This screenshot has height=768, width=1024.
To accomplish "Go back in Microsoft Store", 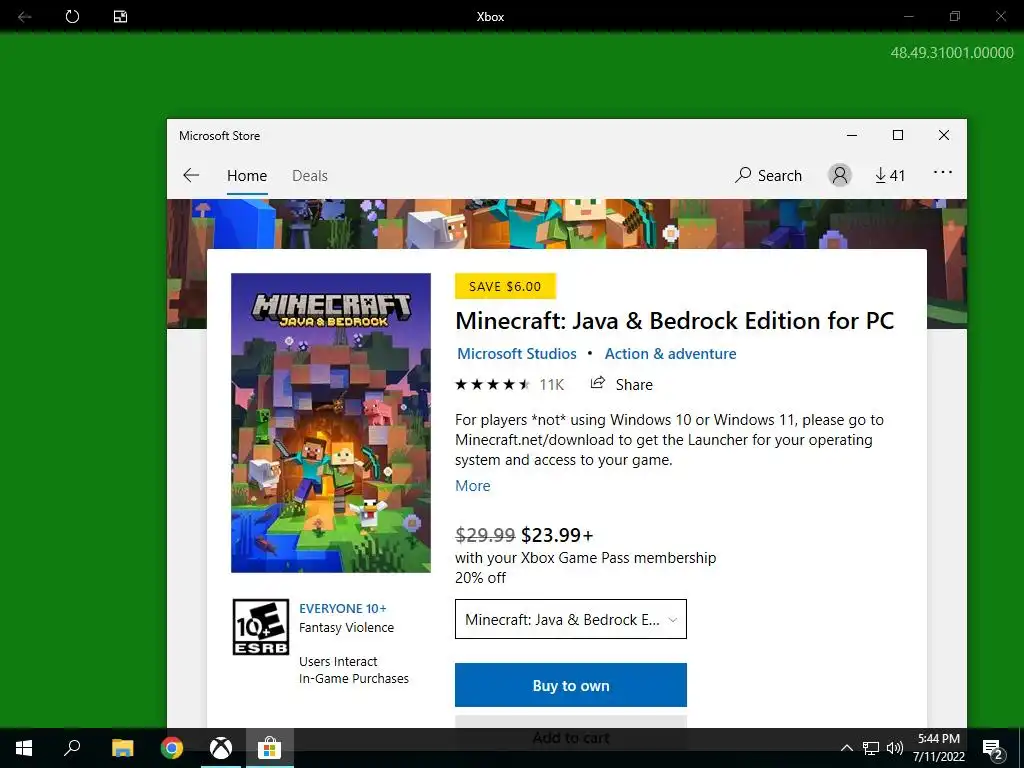I will pyautogui.click(x=191, y=175).
